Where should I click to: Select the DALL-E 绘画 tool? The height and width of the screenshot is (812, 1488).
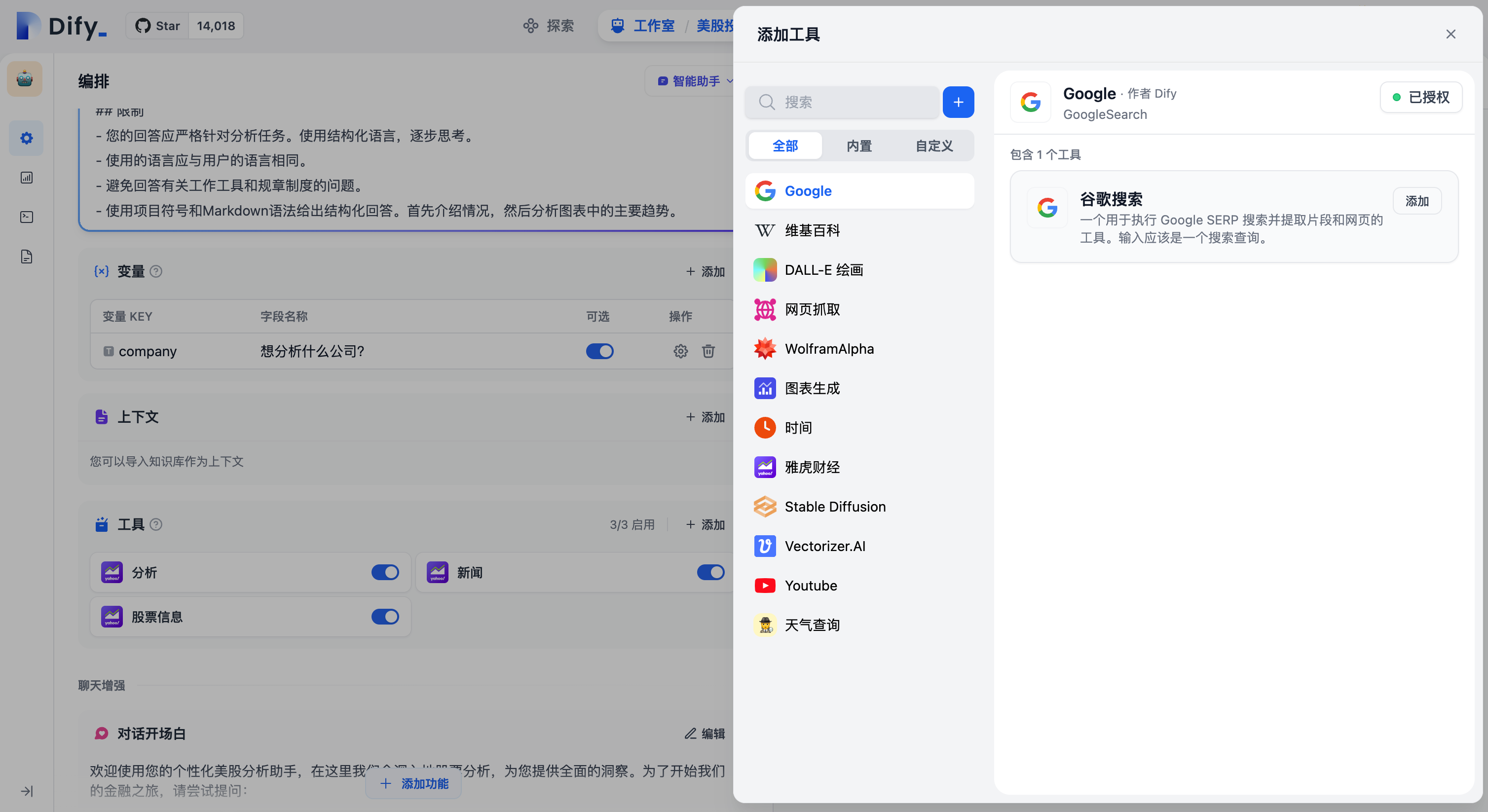[x=823, y=270]
